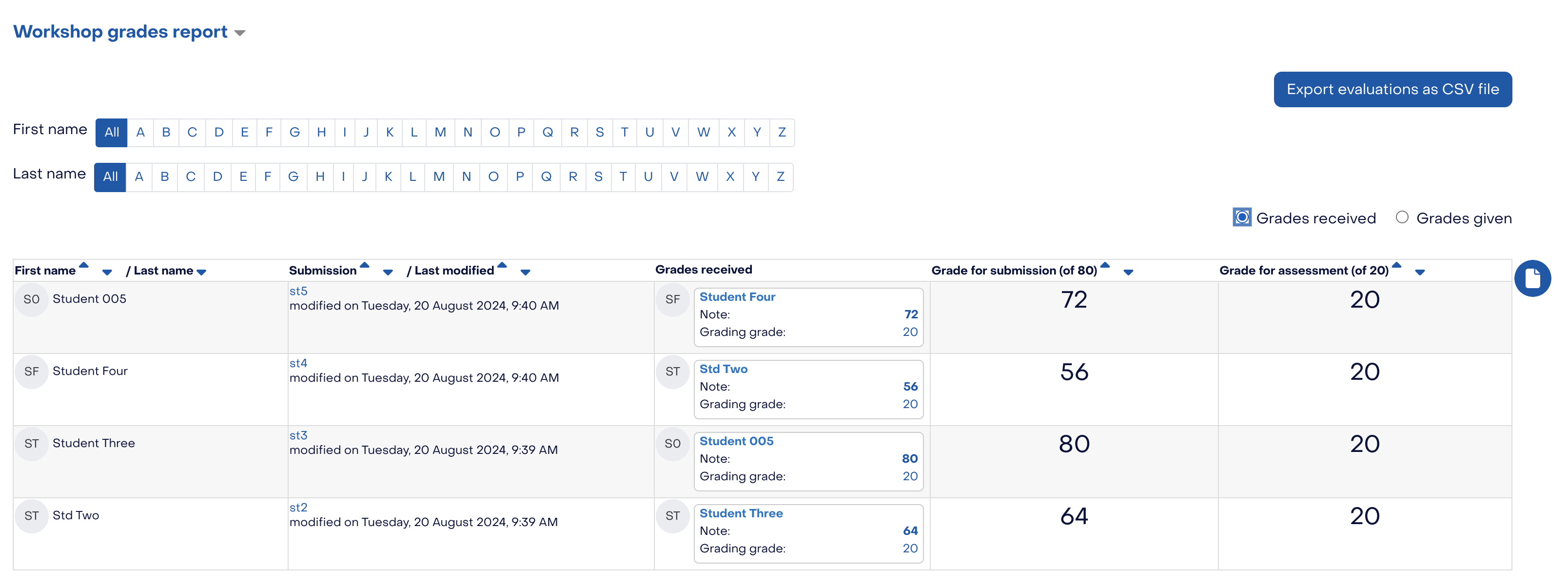Click ST reviewer avatar in Std Two row

coord(673,516)
